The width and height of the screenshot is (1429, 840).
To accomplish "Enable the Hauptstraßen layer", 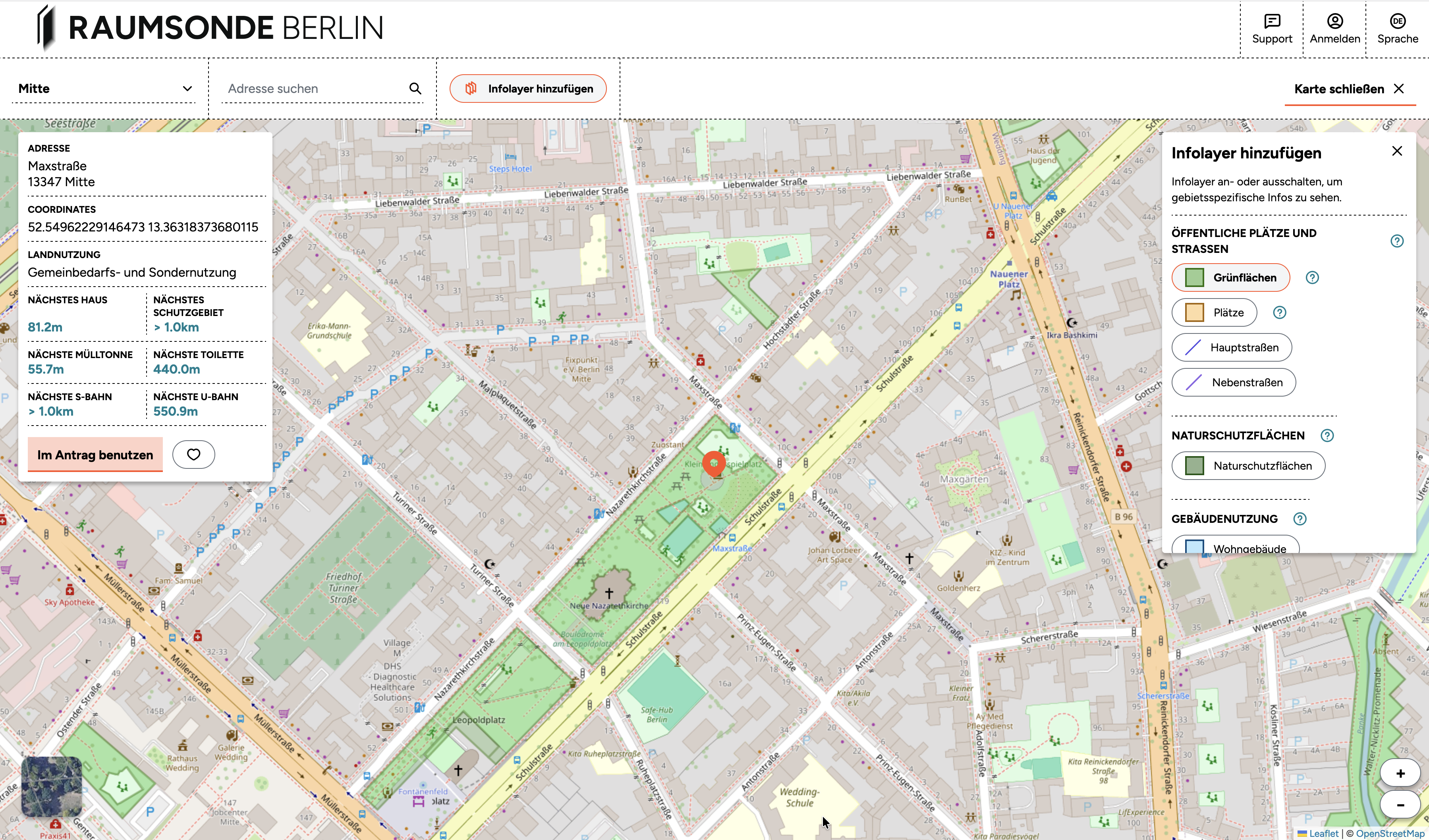I will click(x=1232, y=347).
